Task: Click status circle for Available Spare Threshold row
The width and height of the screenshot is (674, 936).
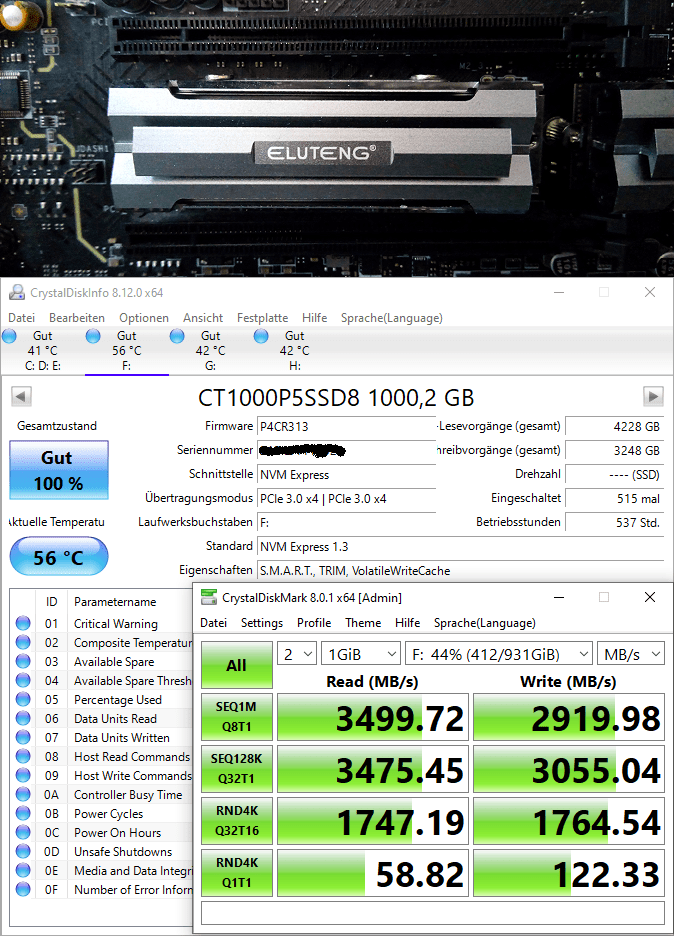Action: (x=23, y=681)
